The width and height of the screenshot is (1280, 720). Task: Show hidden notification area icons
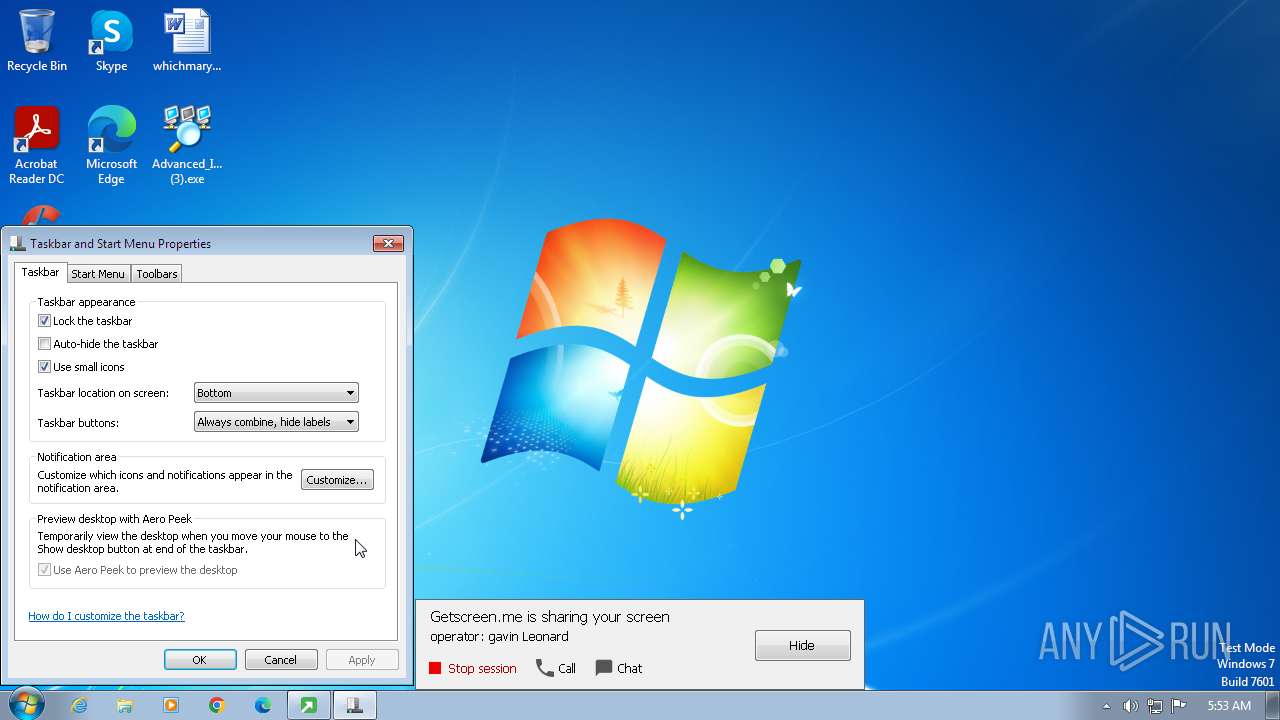click(1106, 706)
